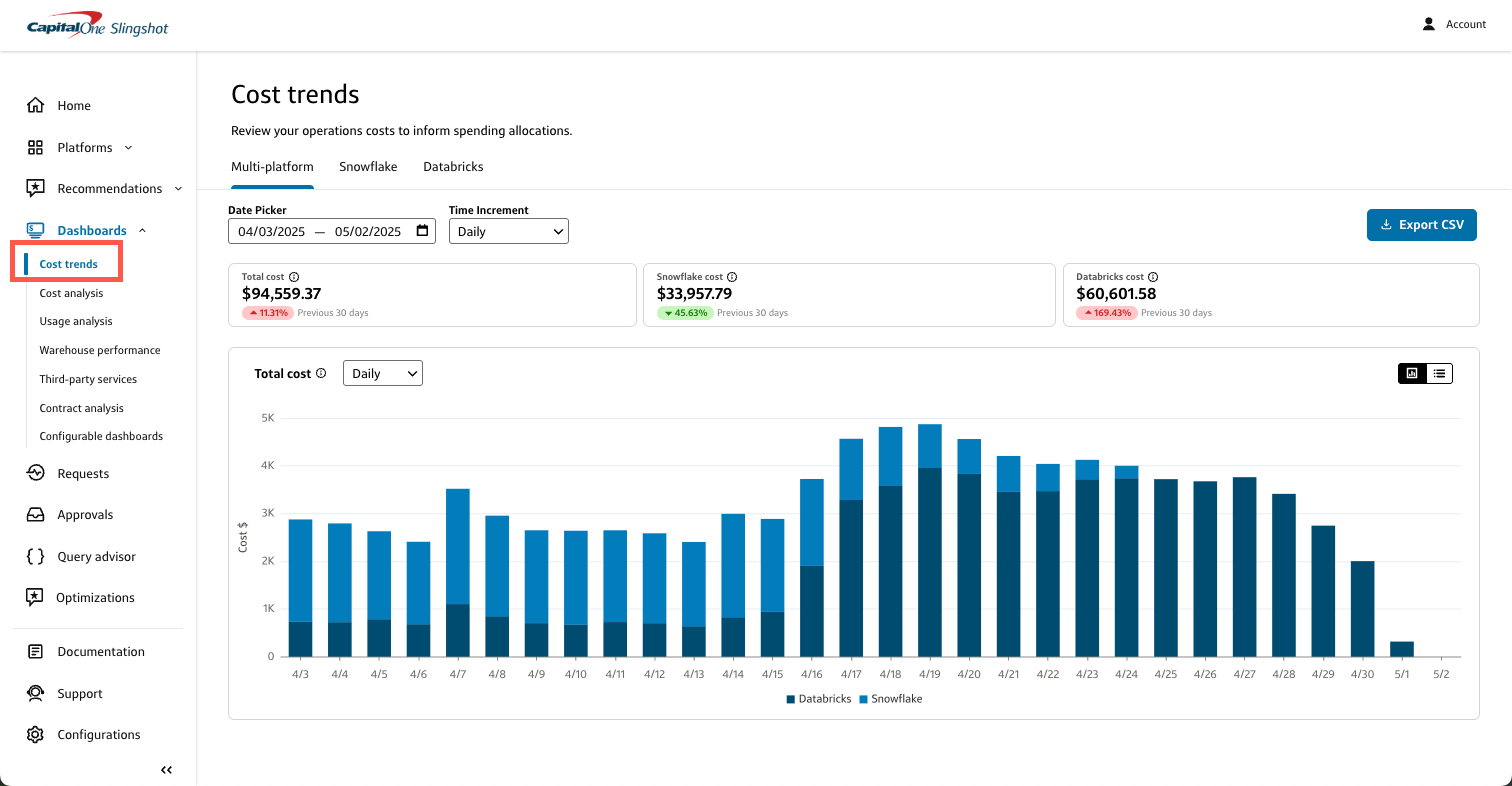Open the calendar icon in Date Picker

[x=423, y=231]
